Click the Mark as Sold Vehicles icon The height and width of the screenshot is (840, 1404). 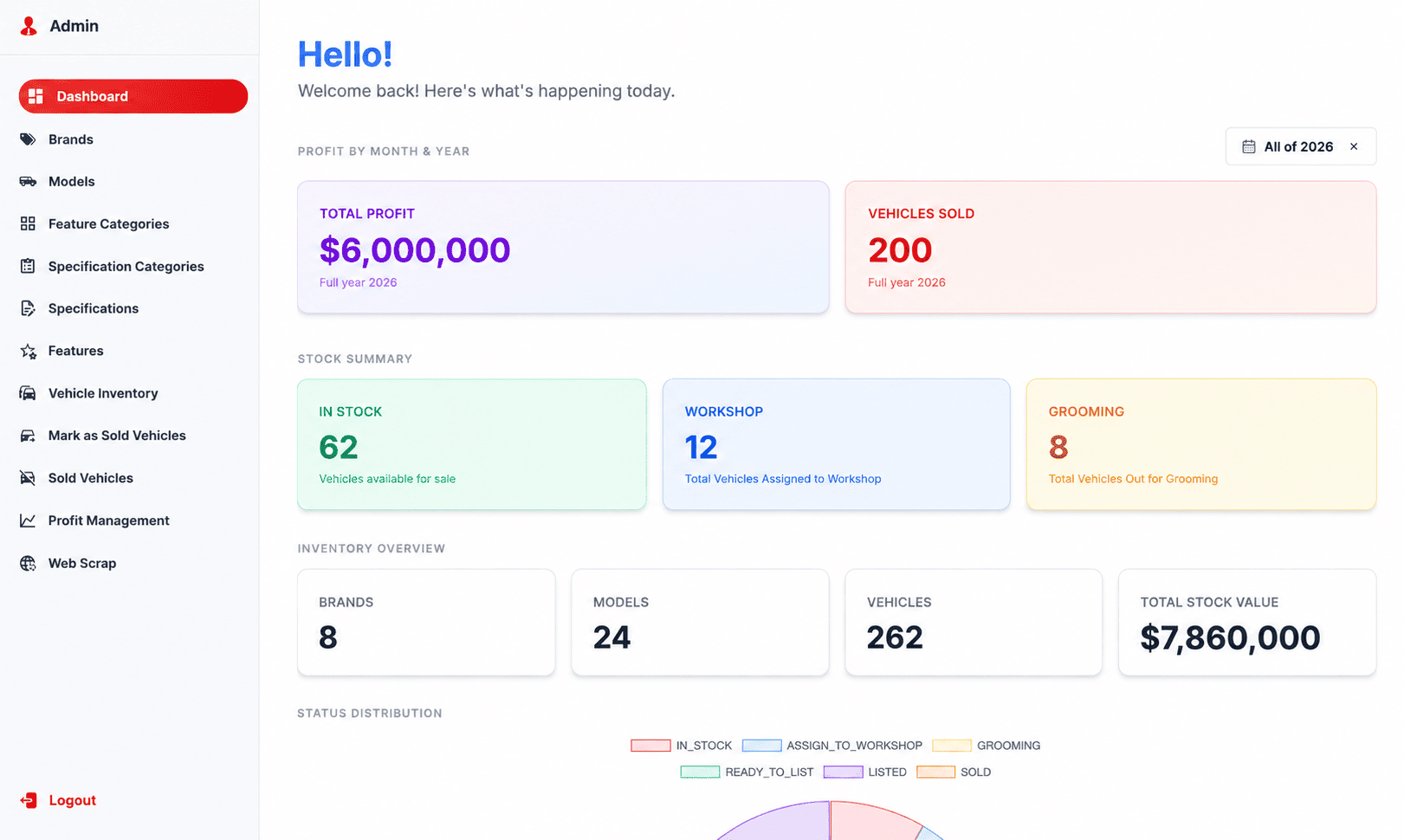click(28, 436)
